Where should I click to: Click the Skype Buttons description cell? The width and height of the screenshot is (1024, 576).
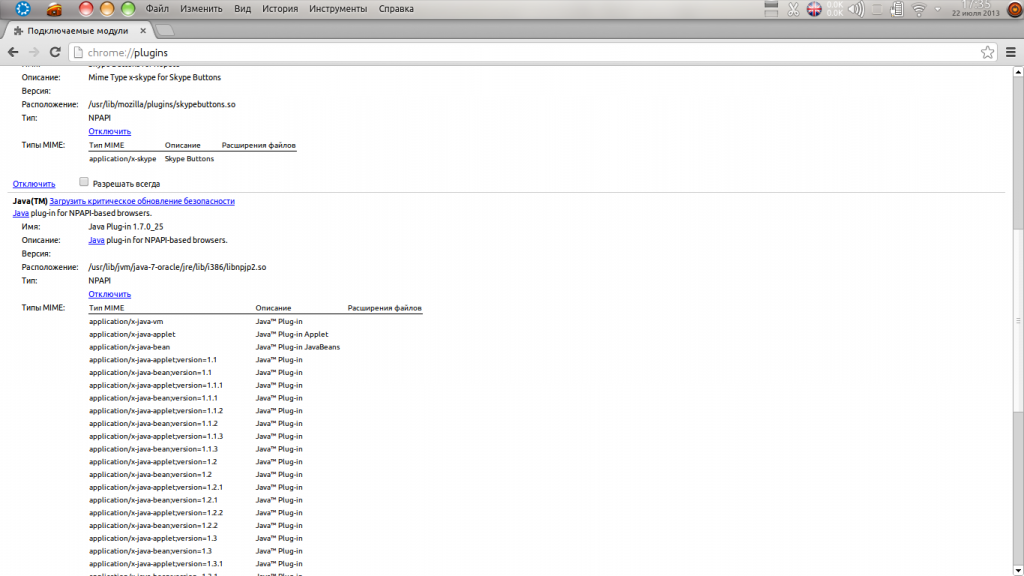coord(189,159)
